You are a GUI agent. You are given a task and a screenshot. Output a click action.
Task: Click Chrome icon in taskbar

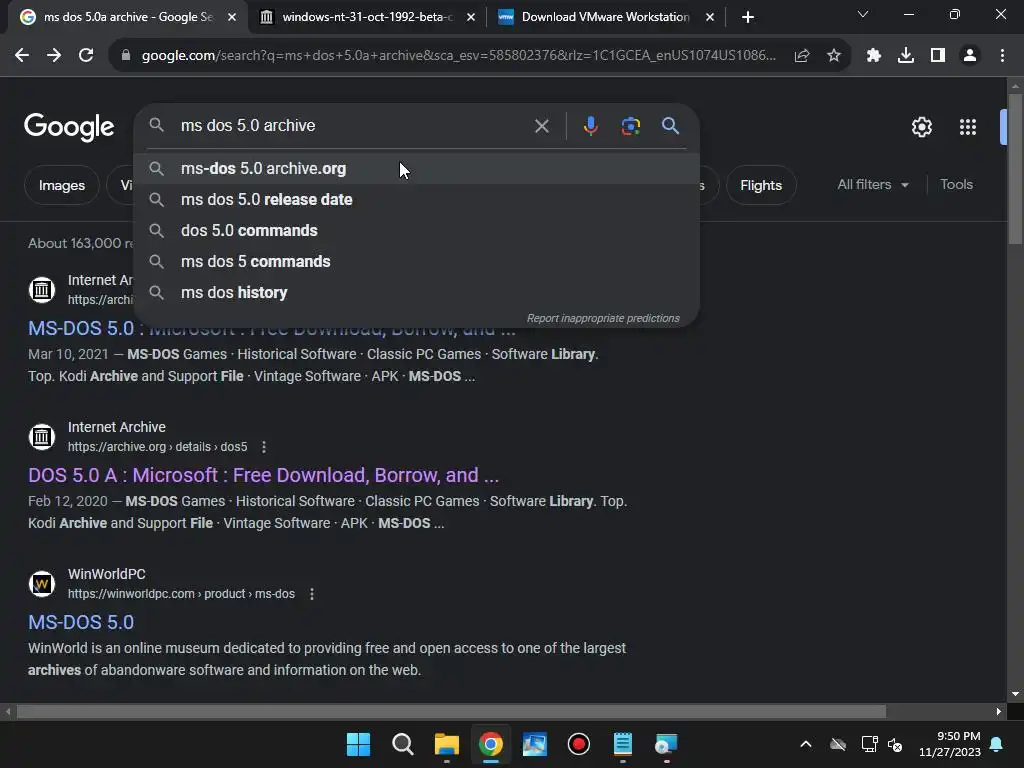point(490,744)
